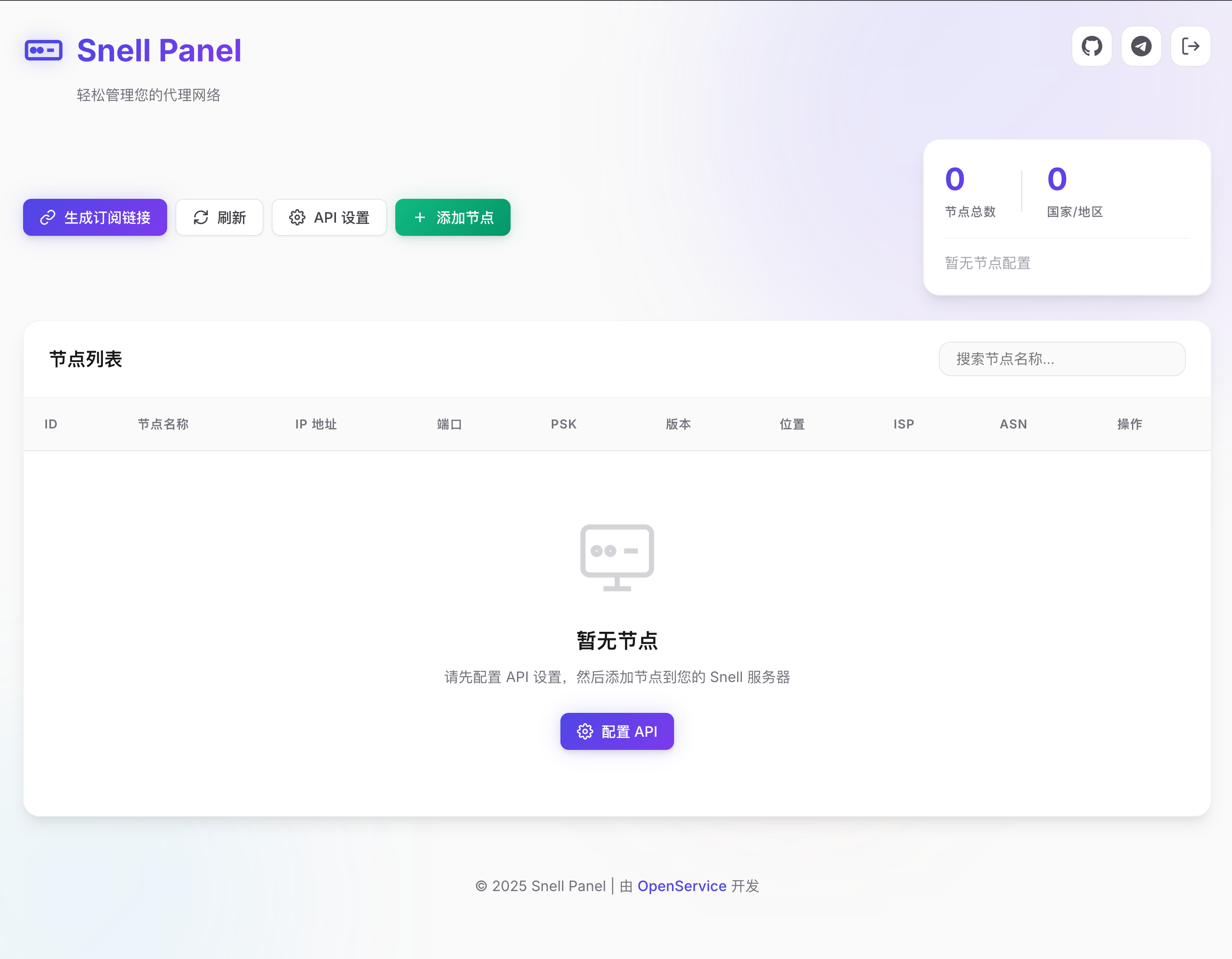Screen dimensions: 1232x959
Task: Refresh the node list
Action: click(x=219, y=217)
